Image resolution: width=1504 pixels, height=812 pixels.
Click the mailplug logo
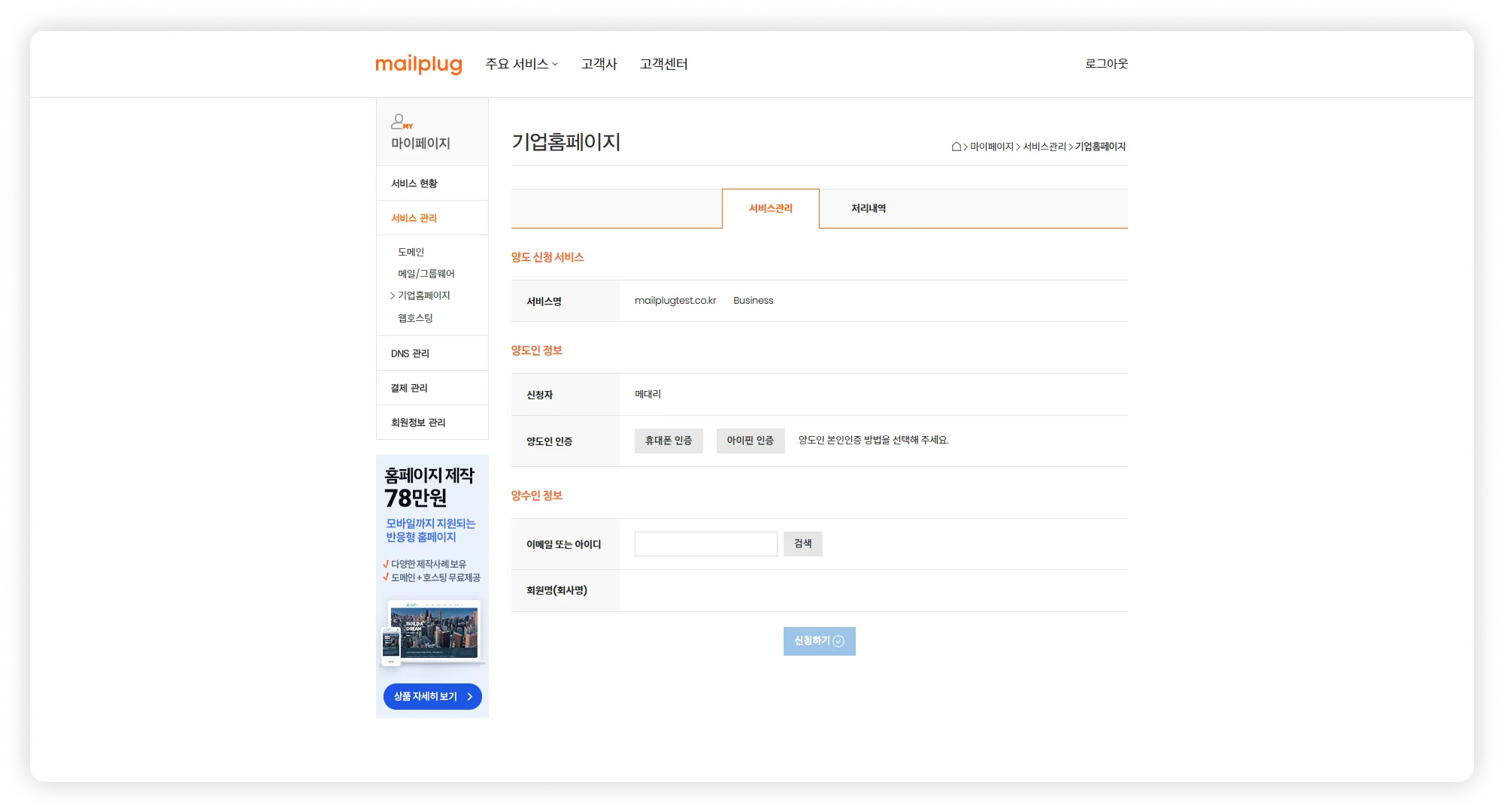(x=418, y=64)
